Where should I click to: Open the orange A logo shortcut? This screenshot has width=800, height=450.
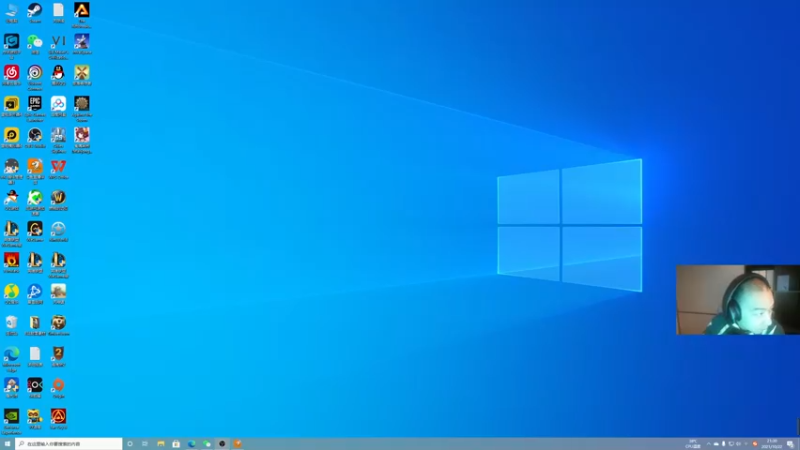pyautogui.click(x=82, y=14)
